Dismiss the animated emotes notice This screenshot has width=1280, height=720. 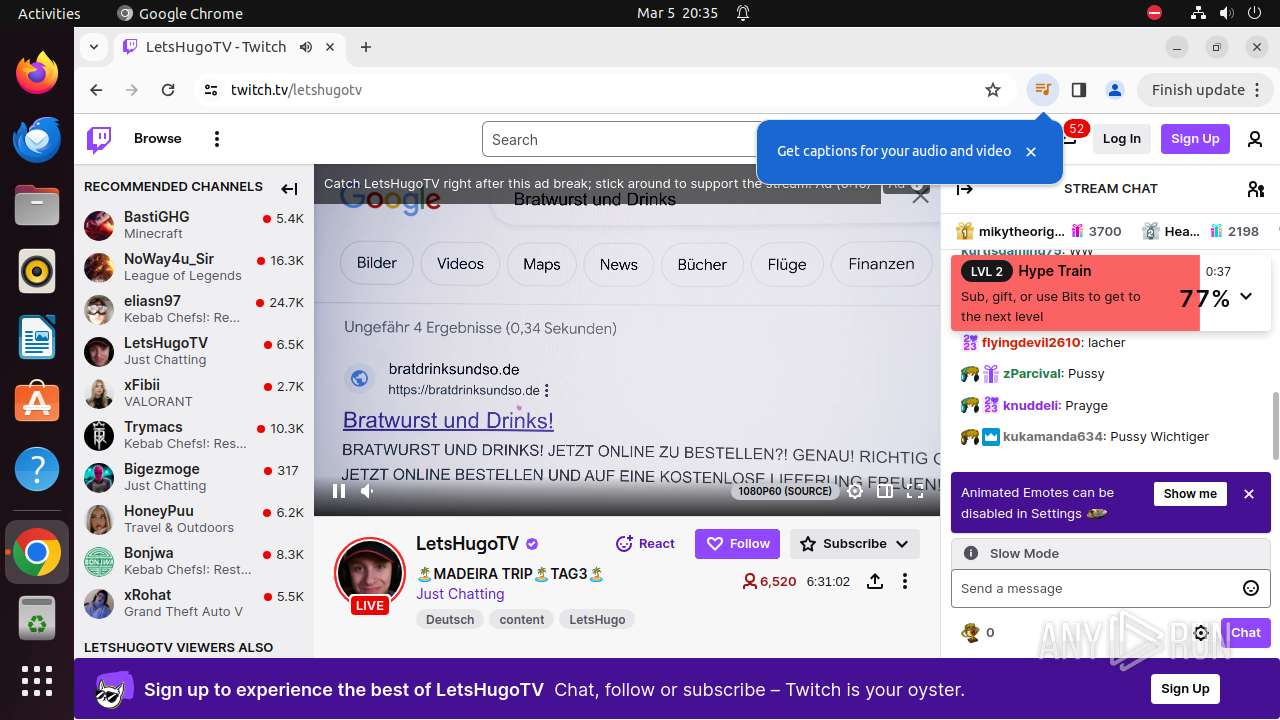coord(1249,494)
